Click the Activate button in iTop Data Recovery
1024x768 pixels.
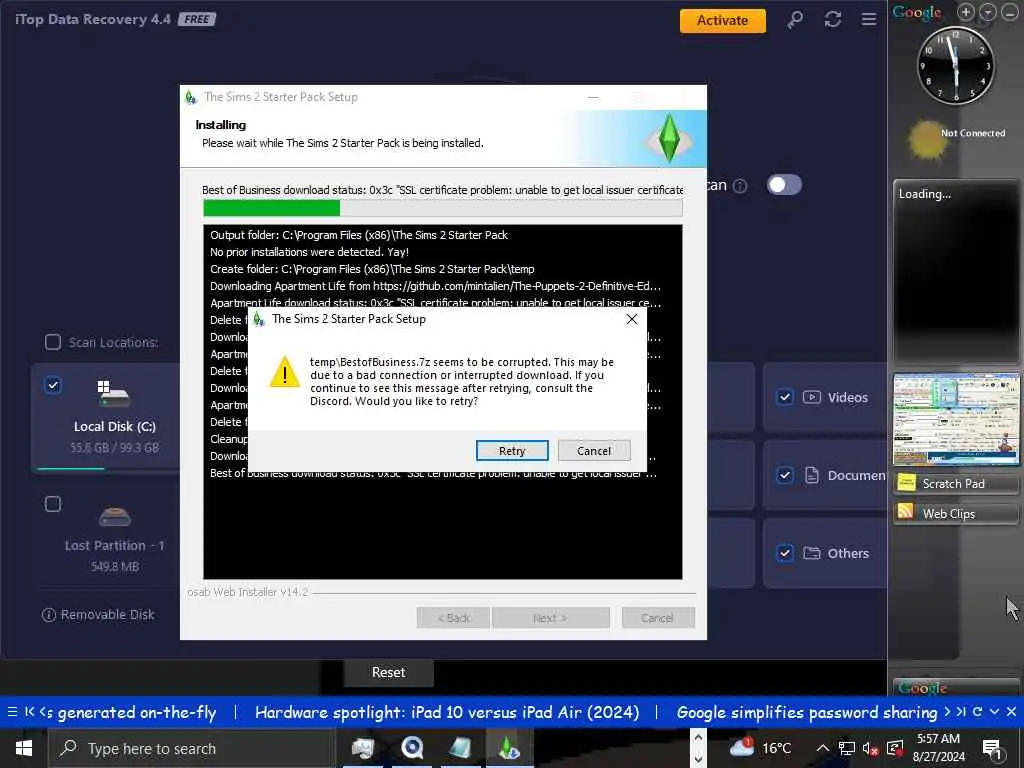(x=722, y=20)
